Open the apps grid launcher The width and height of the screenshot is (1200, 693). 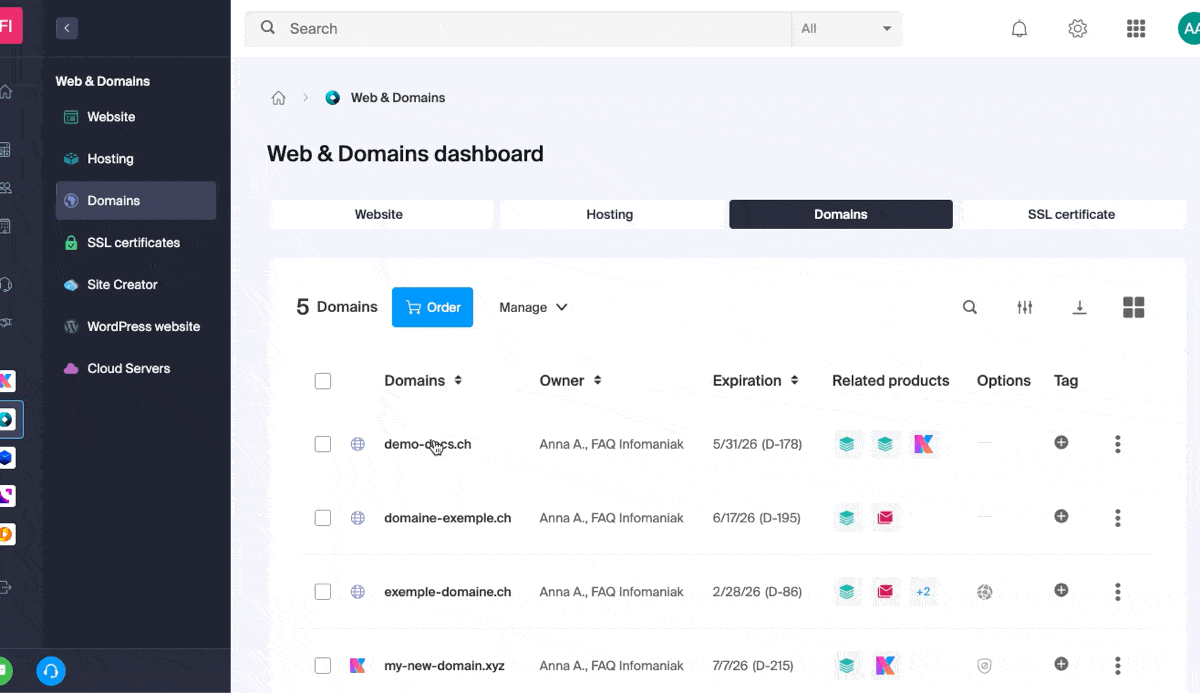[x=1135, y=29]
